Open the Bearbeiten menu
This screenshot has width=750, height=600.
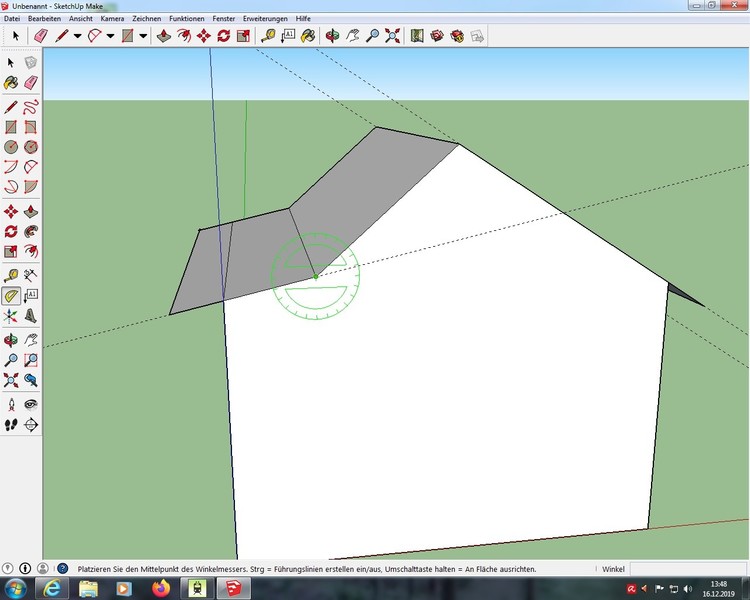pos(44,19)
